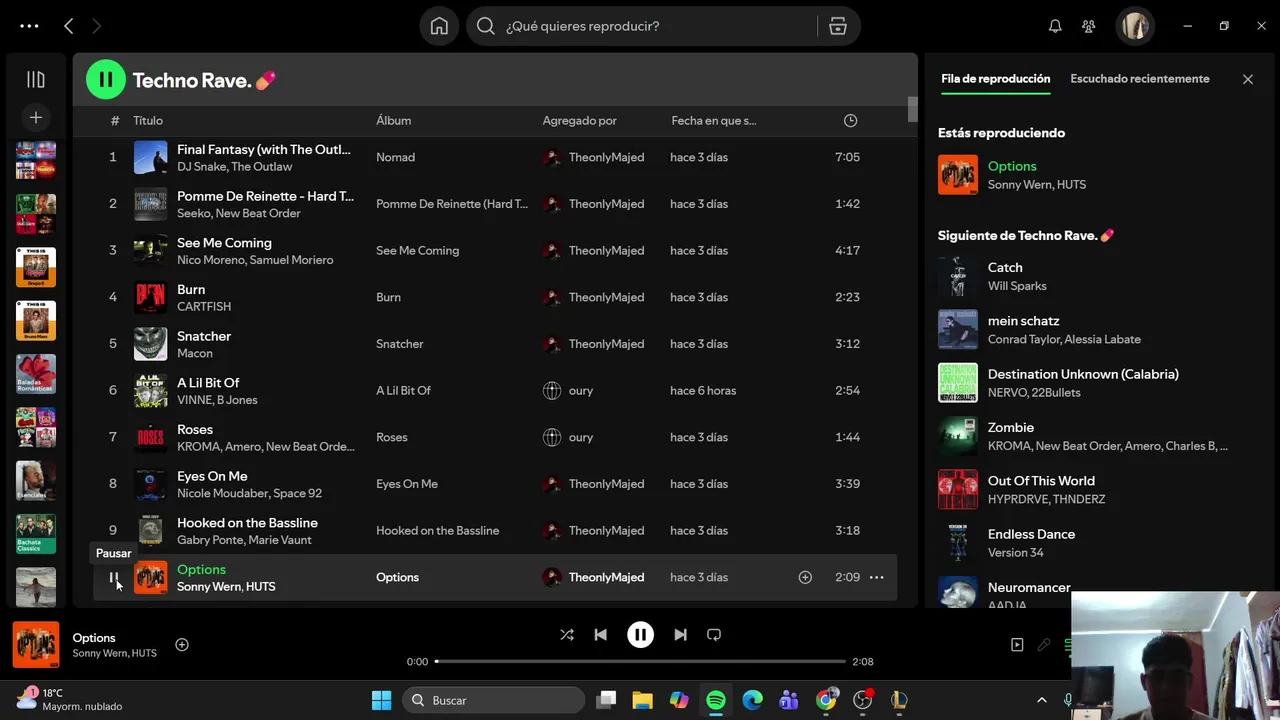Viewport: 1280px width, 720px height.
Task: Show hidden system tray icons chevron
Action: 1041,700
